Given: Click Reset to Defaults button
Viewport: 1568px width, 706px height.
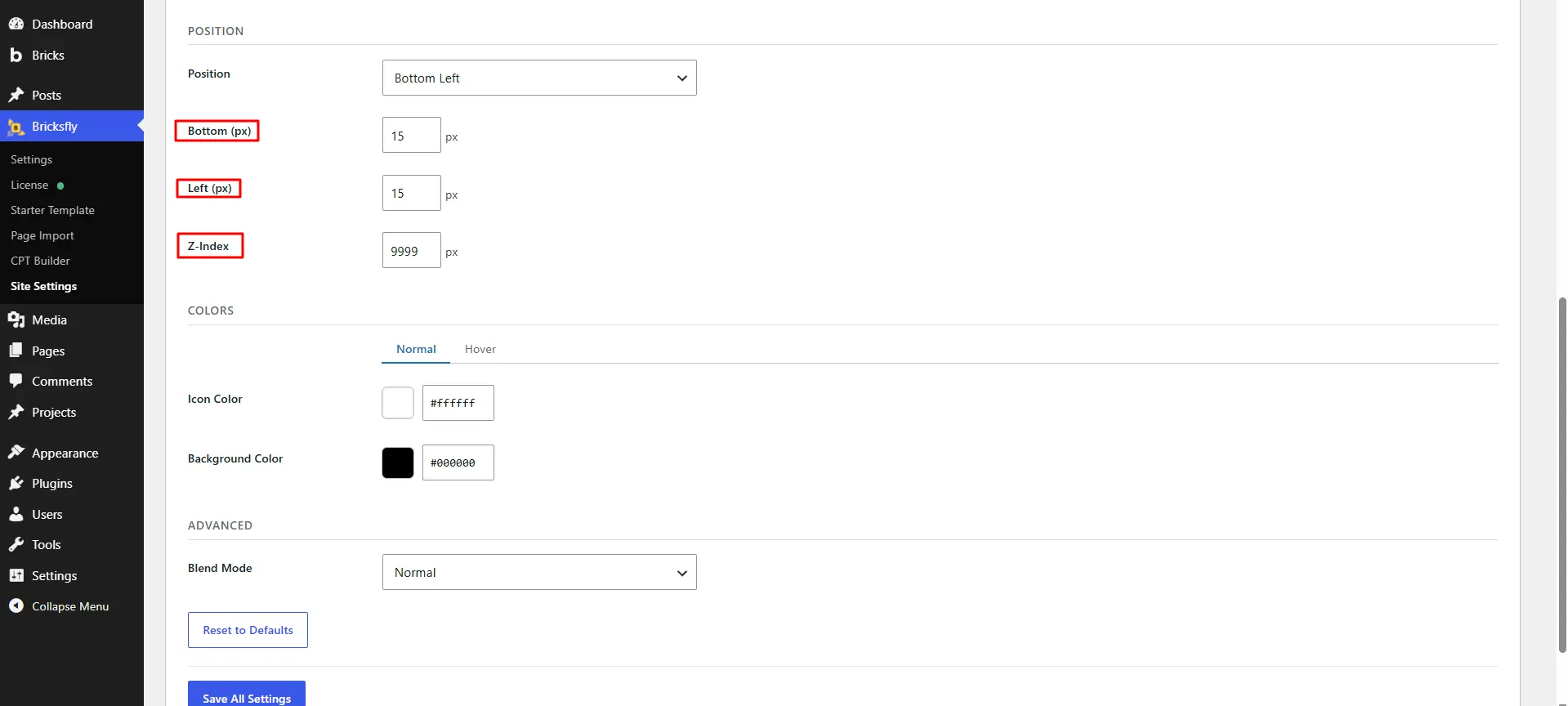Looking at the screenshot, I should click(248, 630).
